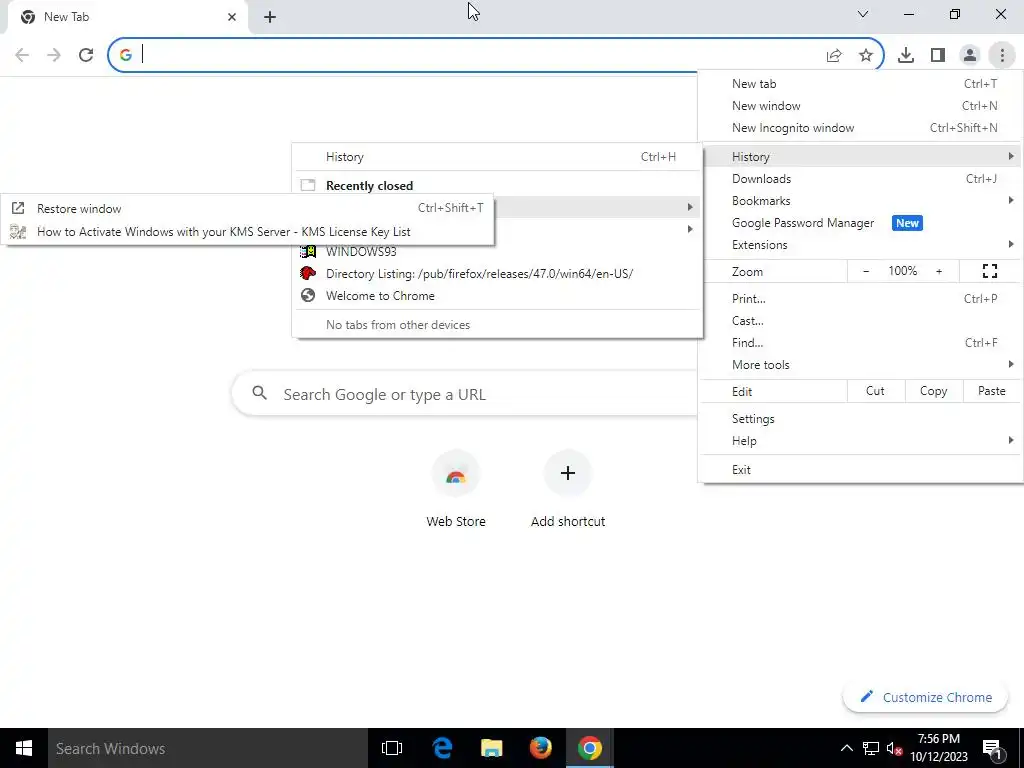Click the Recently closed header
1024x768 pixels.
[x=370, y=185]
